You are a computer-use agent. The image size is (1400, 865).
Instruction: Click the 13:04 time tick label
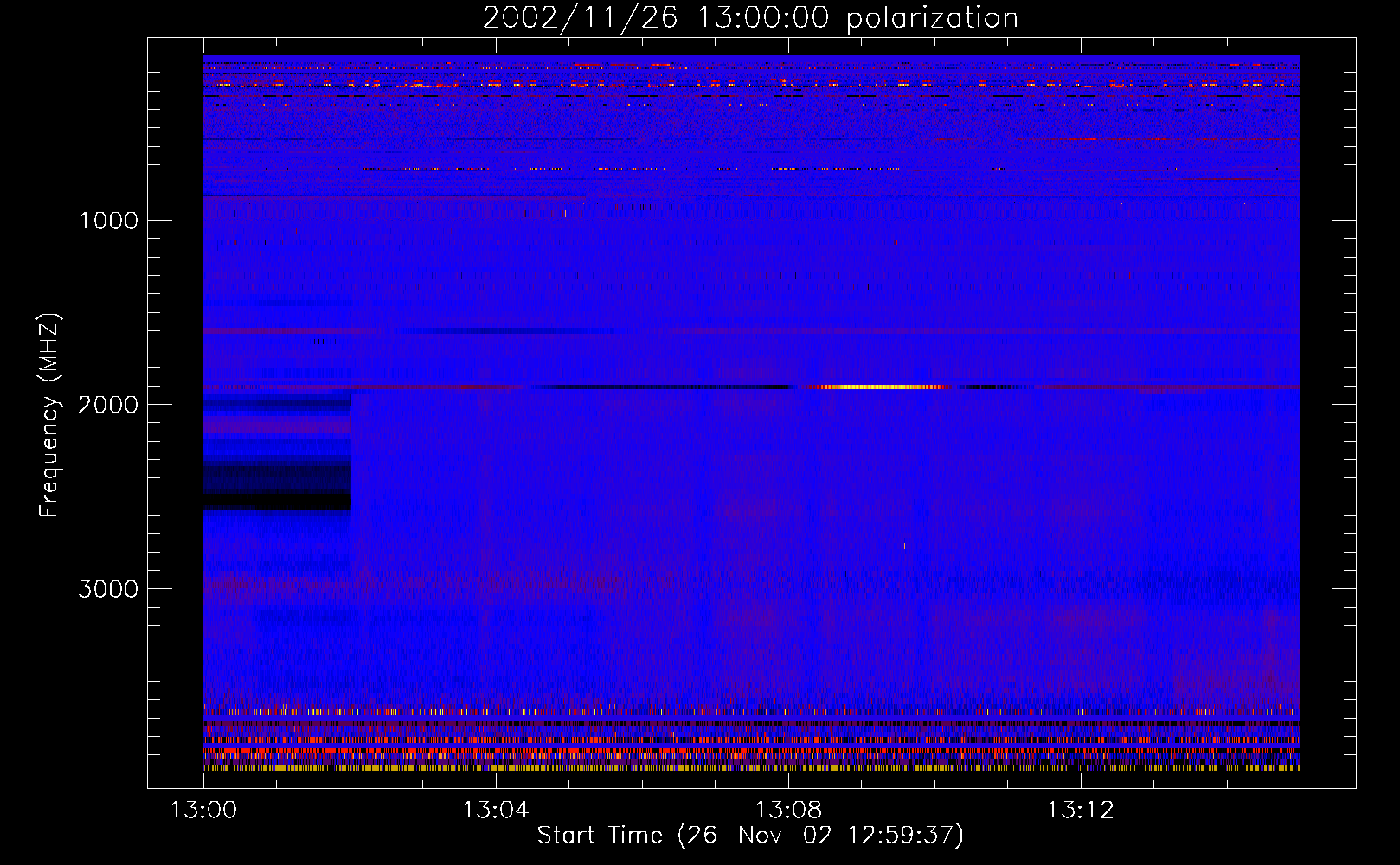click(x=496, y=811)
